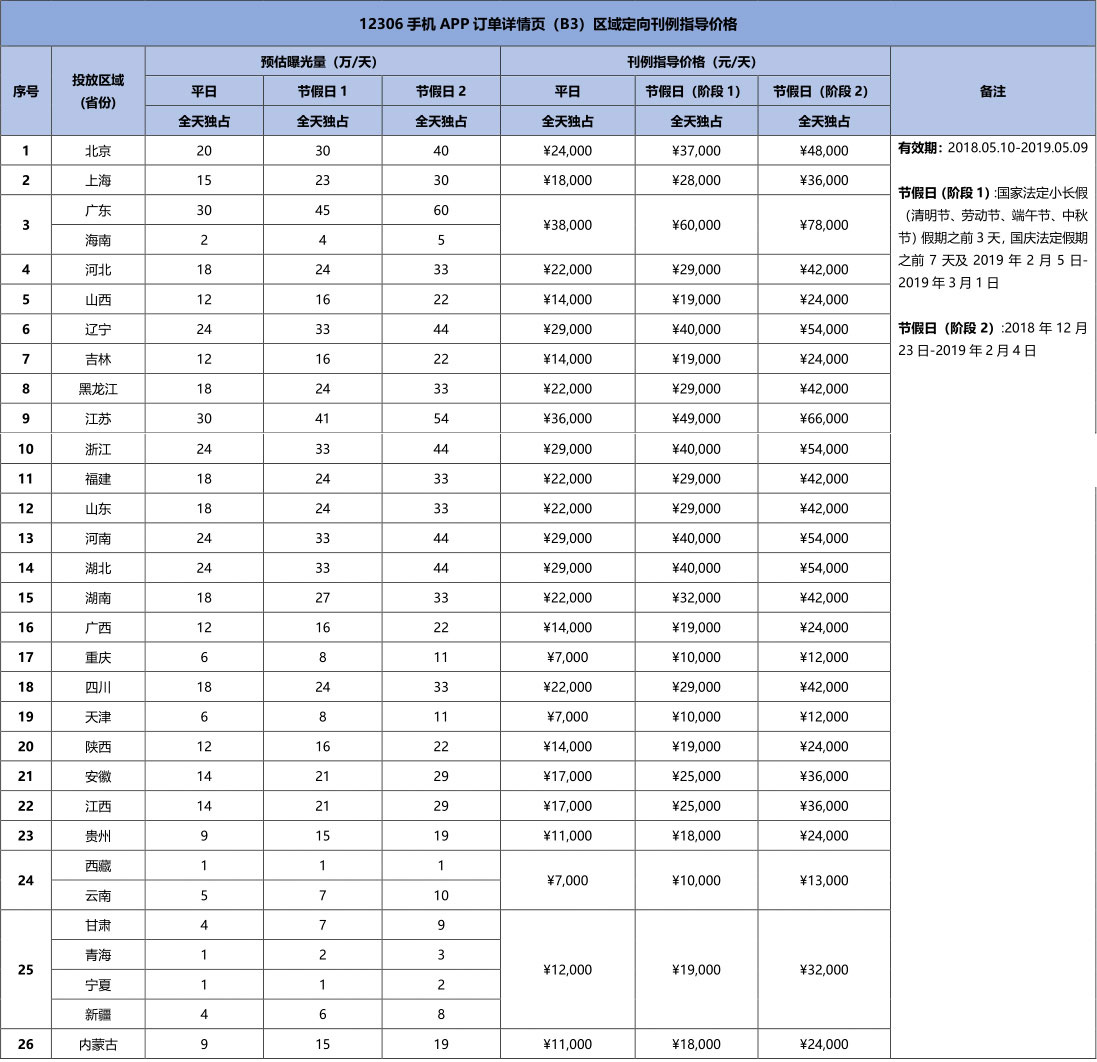Select the 河南 region cell

(x=98, y=538)
